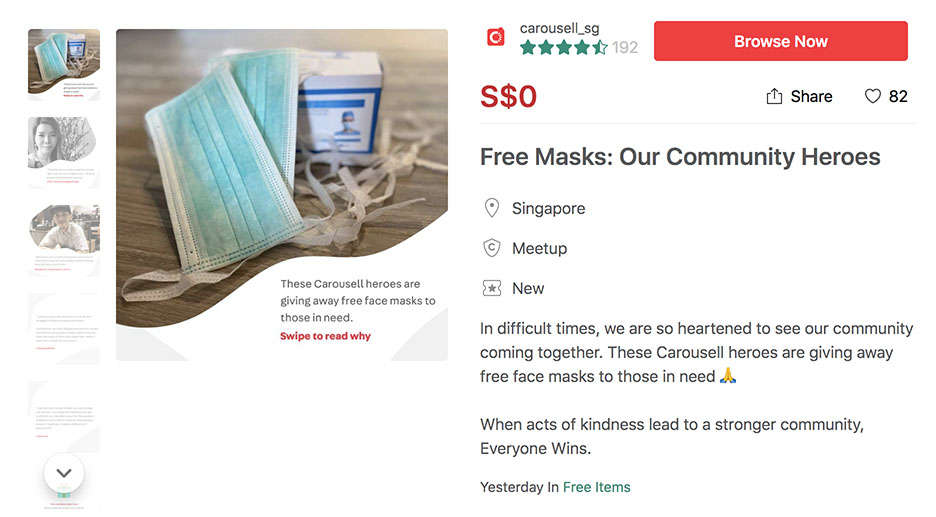Select the second thumbnail with woman's photo
Viewport: 936px width, 517px height.
coord(64,153)
